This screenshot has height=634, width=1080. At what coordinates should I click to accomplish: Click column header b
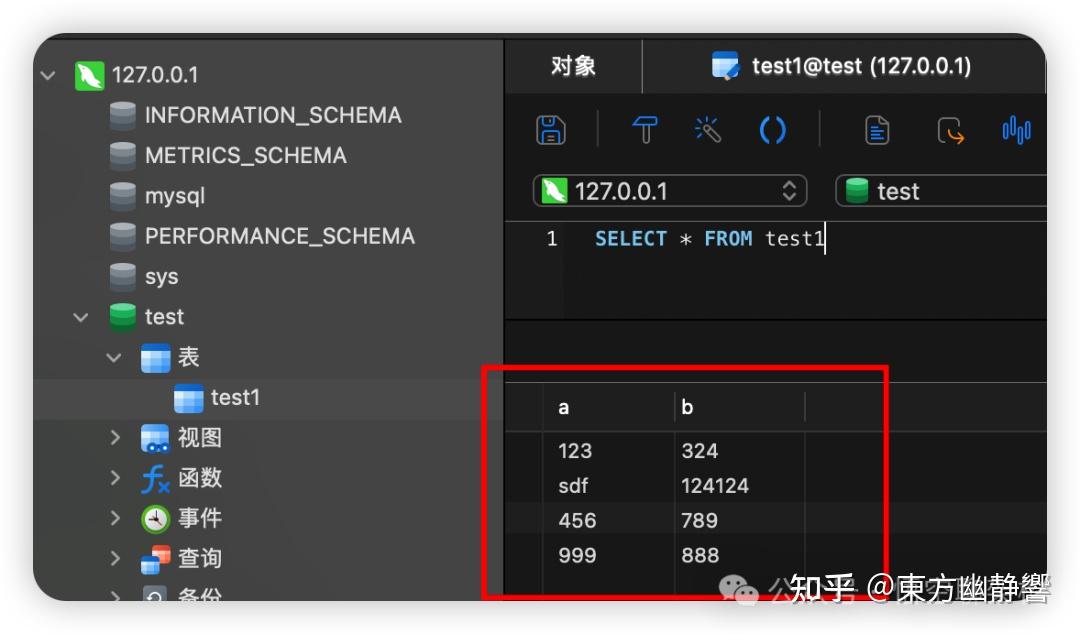(740, 407)
